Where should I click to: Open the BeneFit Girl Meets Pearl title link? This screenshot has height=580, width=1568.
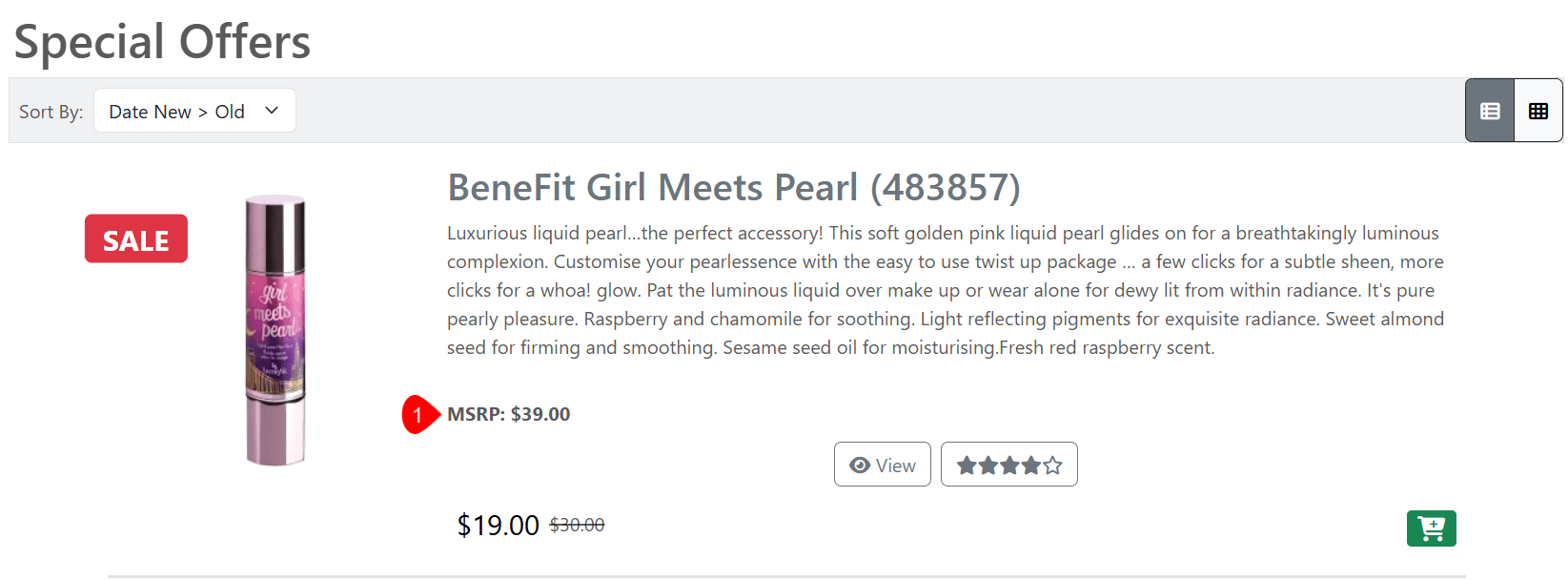click(x=733, y=188)
